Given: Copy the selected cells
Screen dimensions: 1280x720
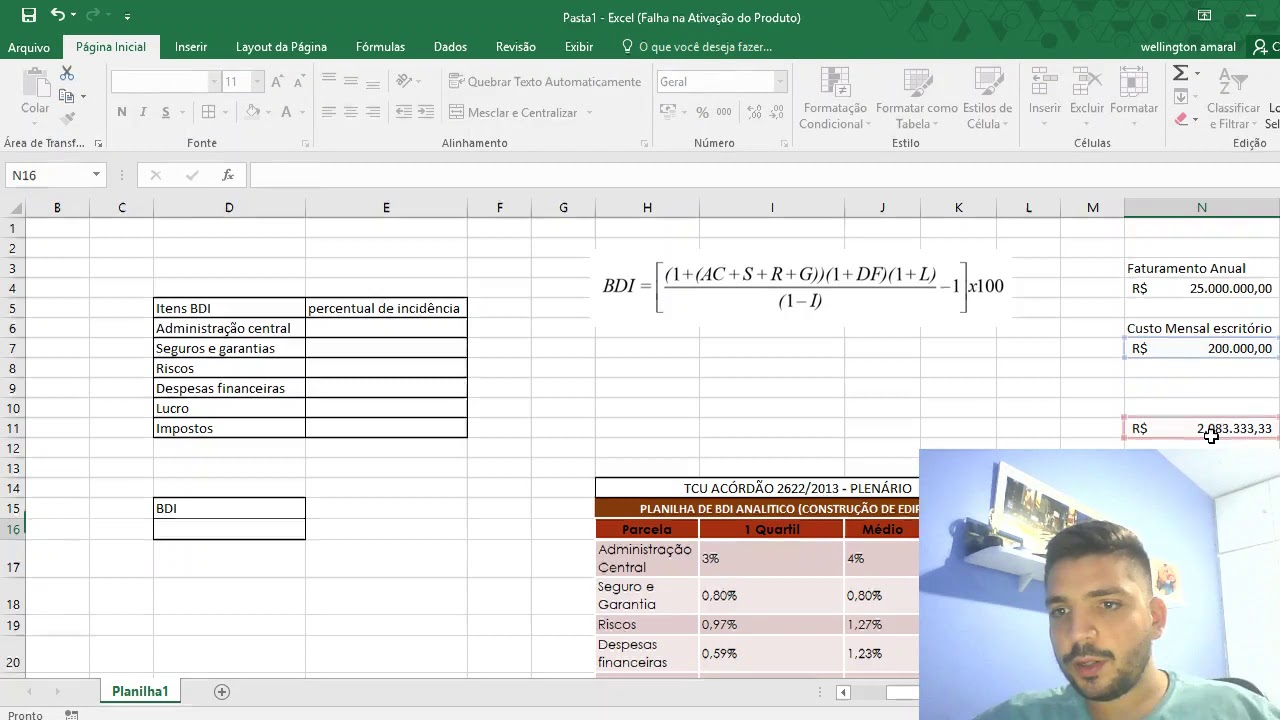Looking at the screenshot, I should [67, 96].
